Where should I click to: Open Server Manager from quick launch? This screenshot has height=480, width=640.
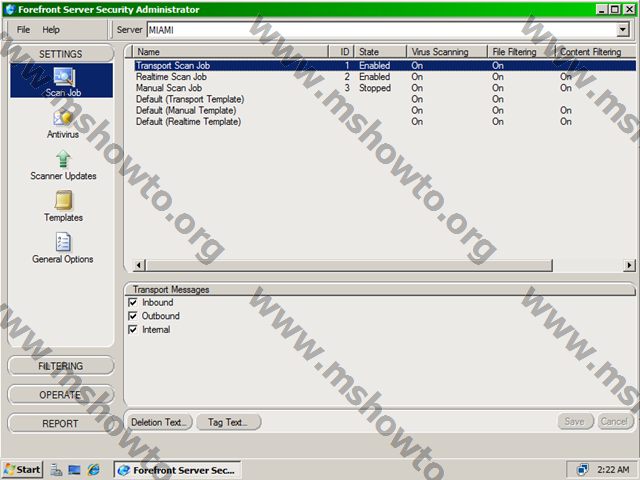(56, 470)
